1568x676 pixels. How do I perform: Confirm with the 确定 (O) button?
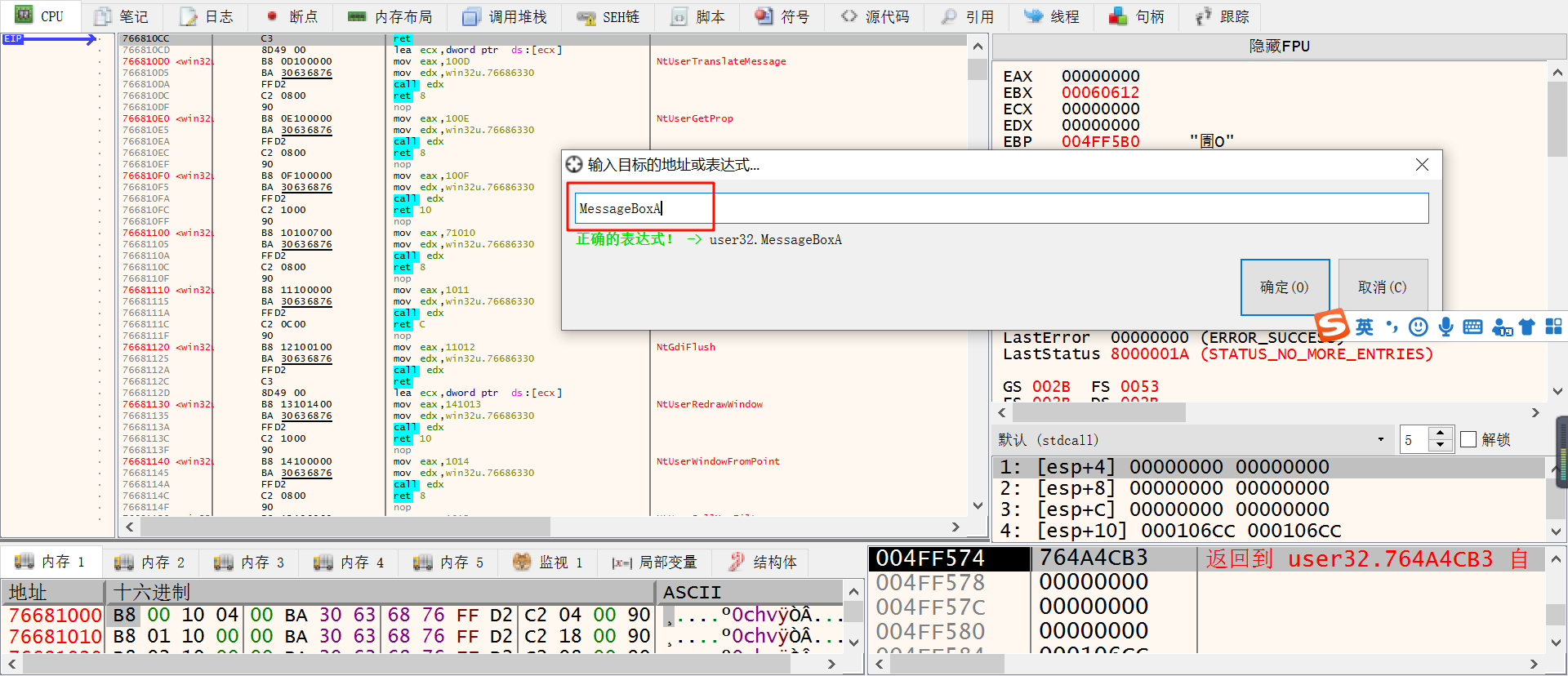(x=1285, y=287)
